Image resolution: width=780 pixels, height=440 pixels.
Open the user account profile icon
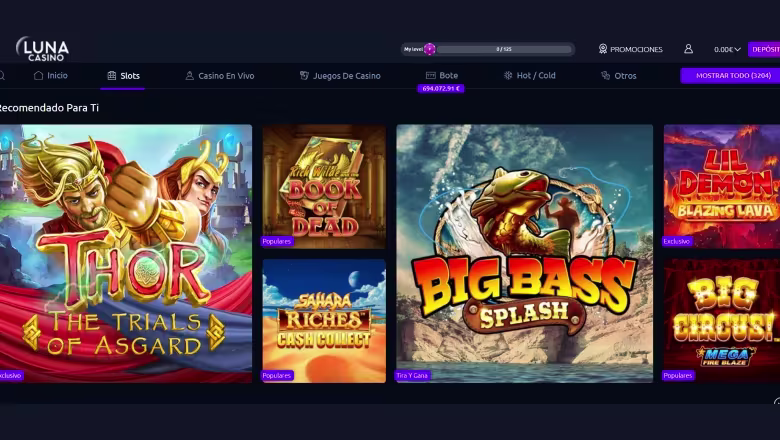click(688, 49)
